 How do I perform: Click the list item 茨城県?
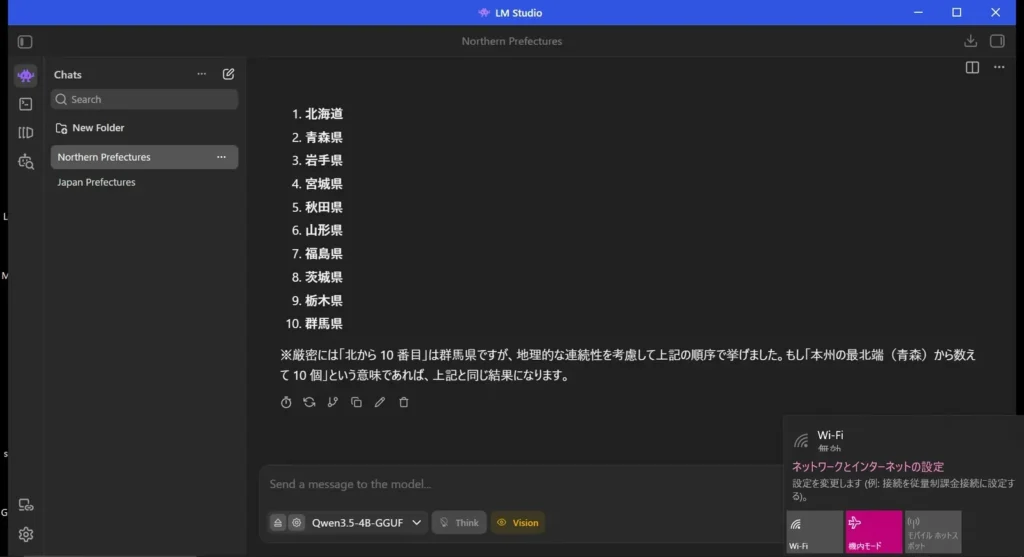click(324, 278)
